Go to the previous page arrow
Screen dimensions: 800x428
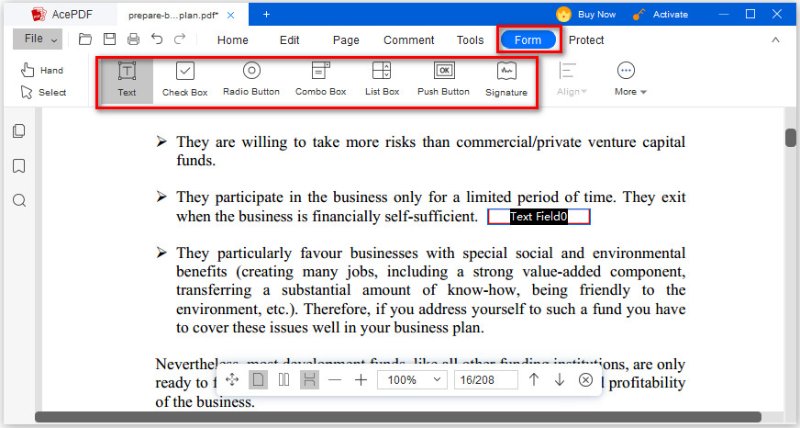pyautogui.click(x=534, y=380)
